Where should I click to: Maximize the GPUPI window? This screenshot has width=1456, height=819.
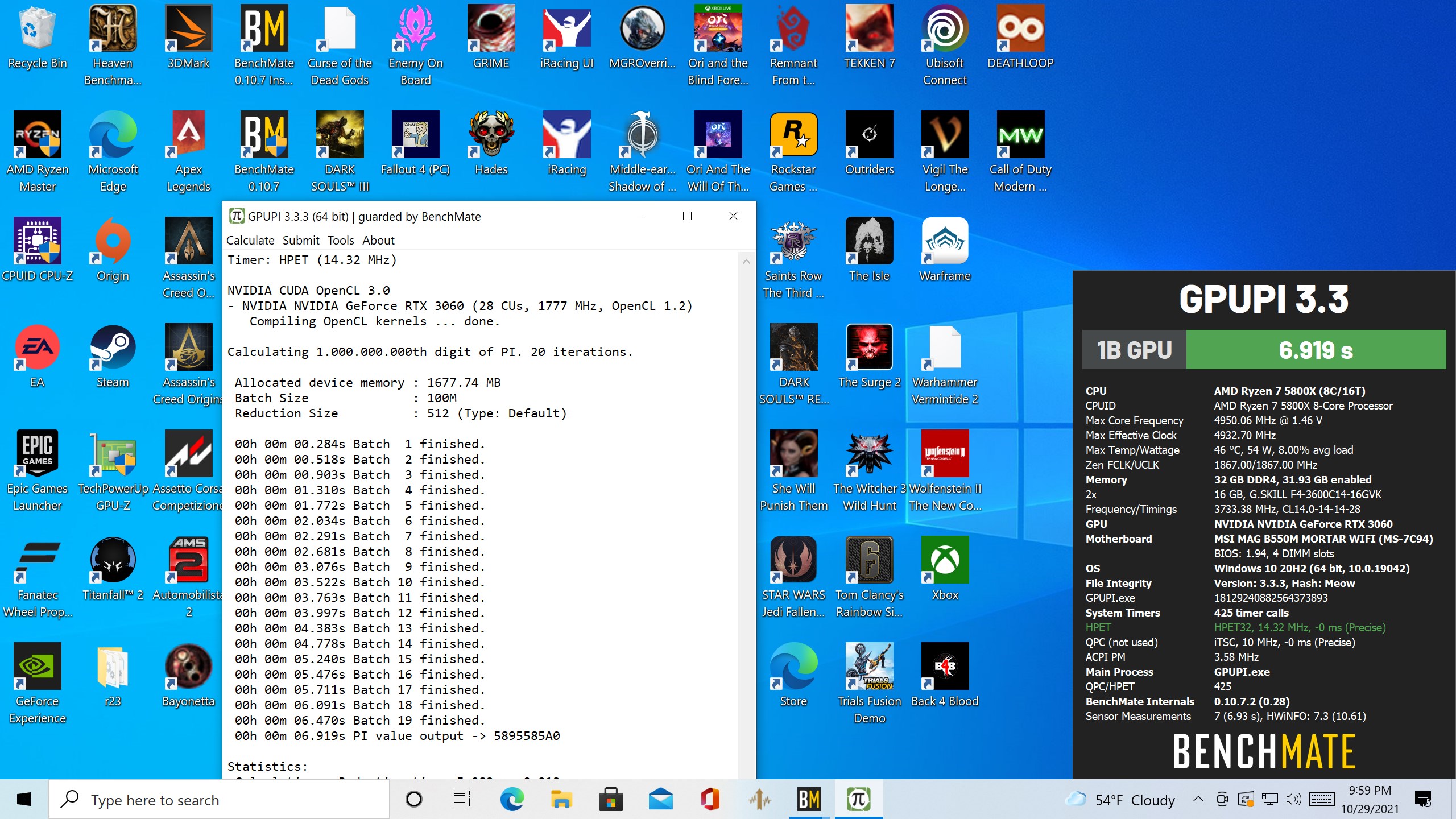pos(687,216)
